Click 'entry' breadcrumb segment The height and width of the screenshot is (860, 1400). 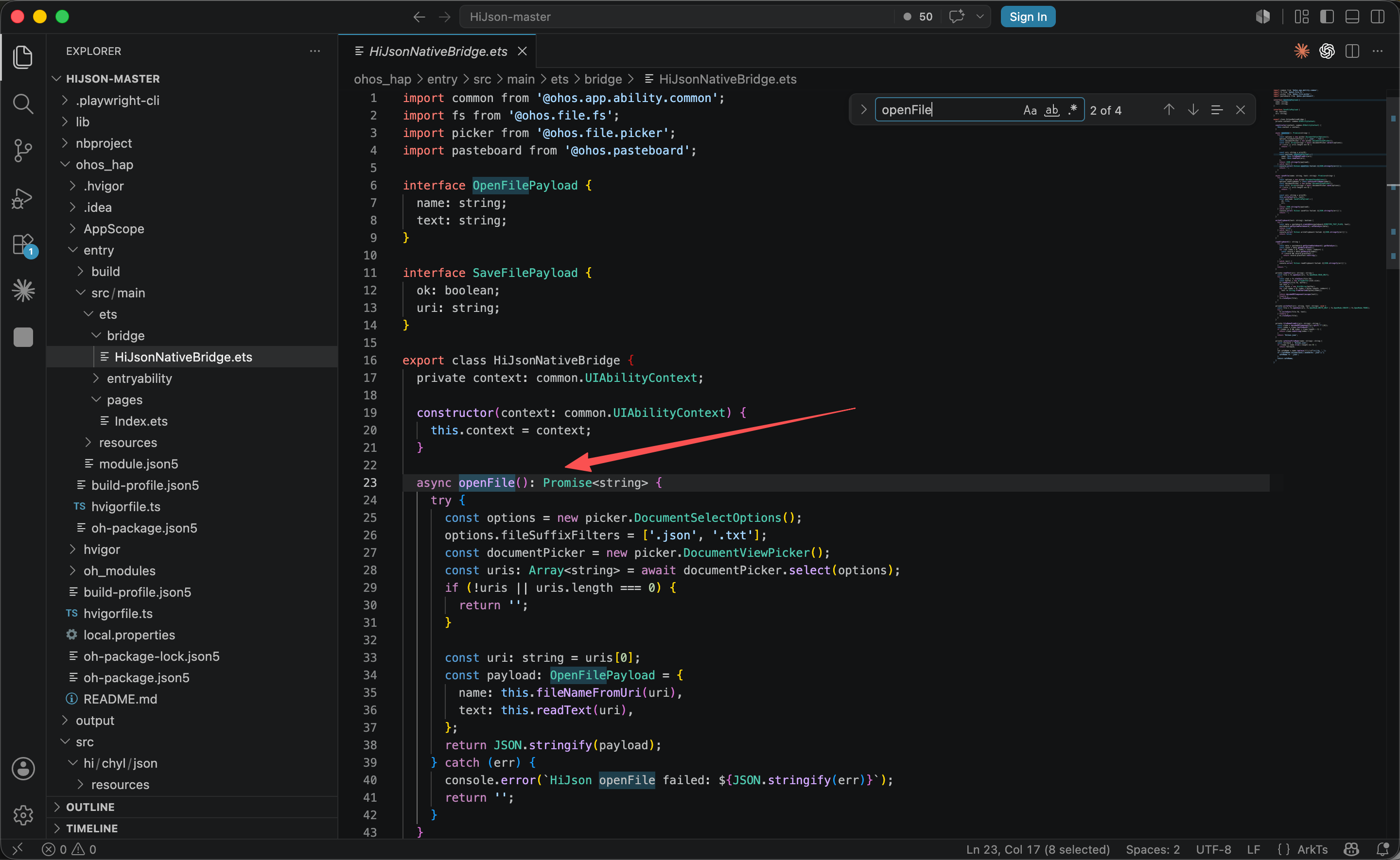pos(442,79)
